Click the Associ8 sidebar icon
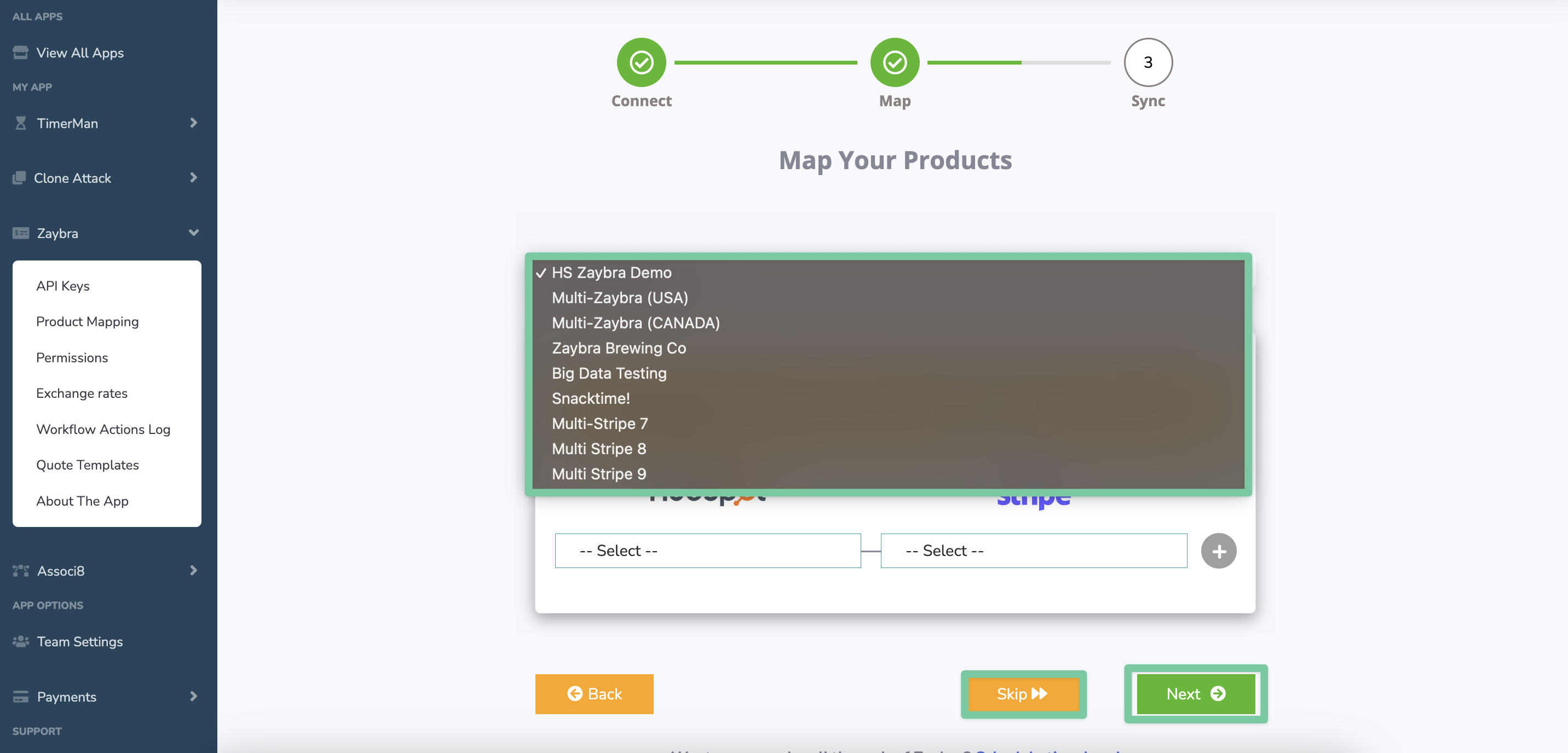This screenshot has width=1568, height=753. [x=21, y=571]
